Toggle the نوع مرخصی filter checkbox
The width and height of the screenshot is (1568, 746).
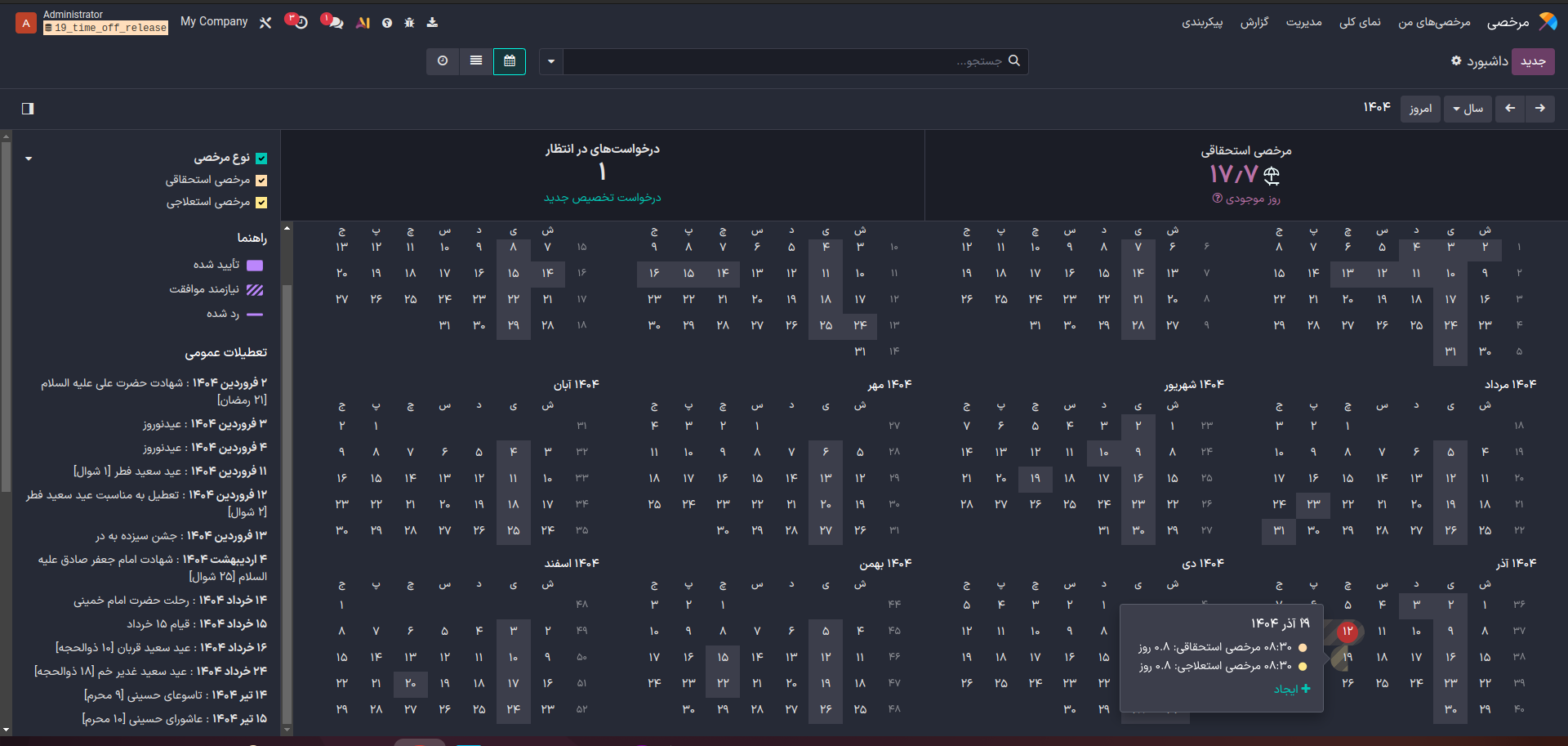(261, 159)
